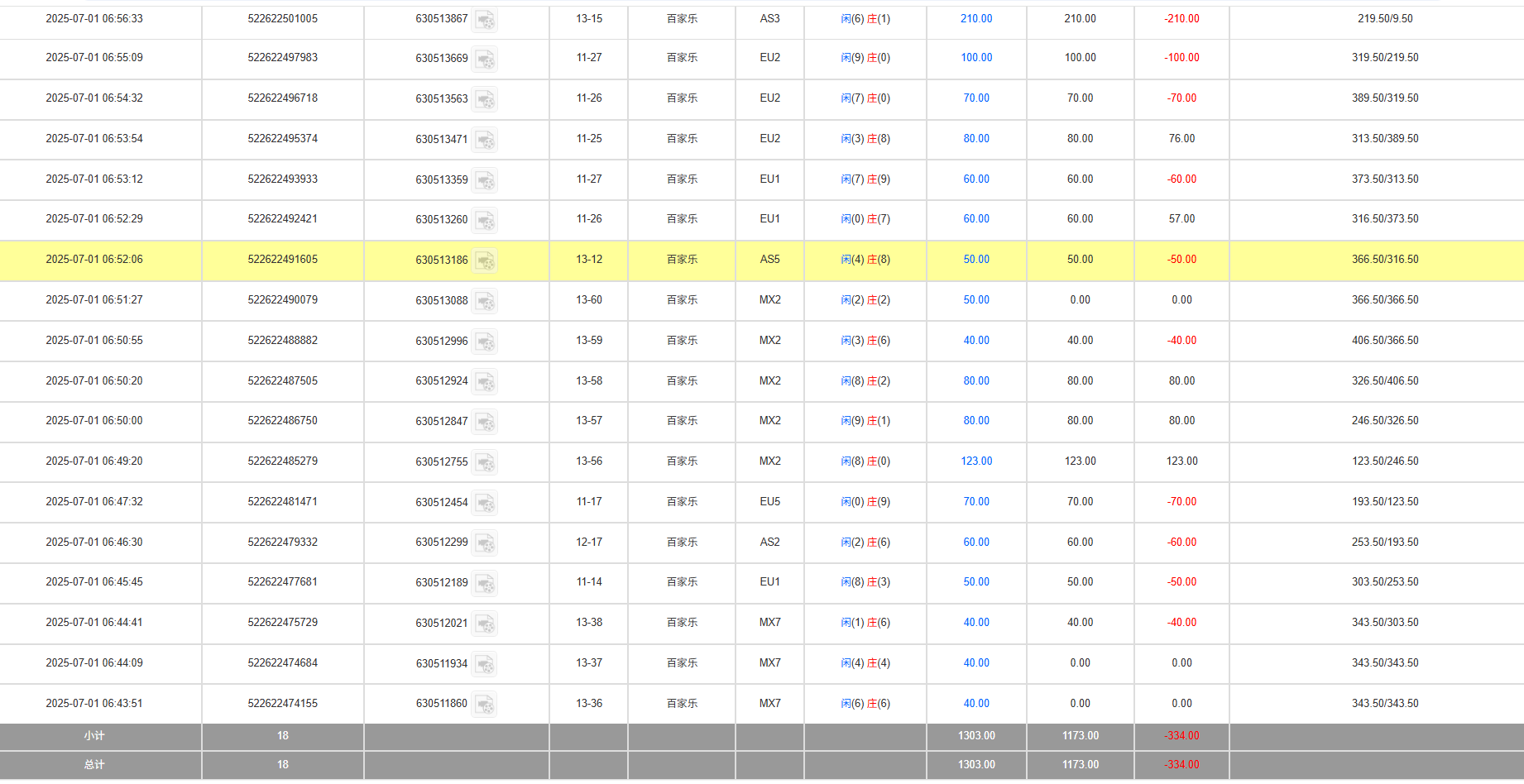View video replay for round 630513088
The height and width of the screenshot is (784, 1524).
coord(485,302)
